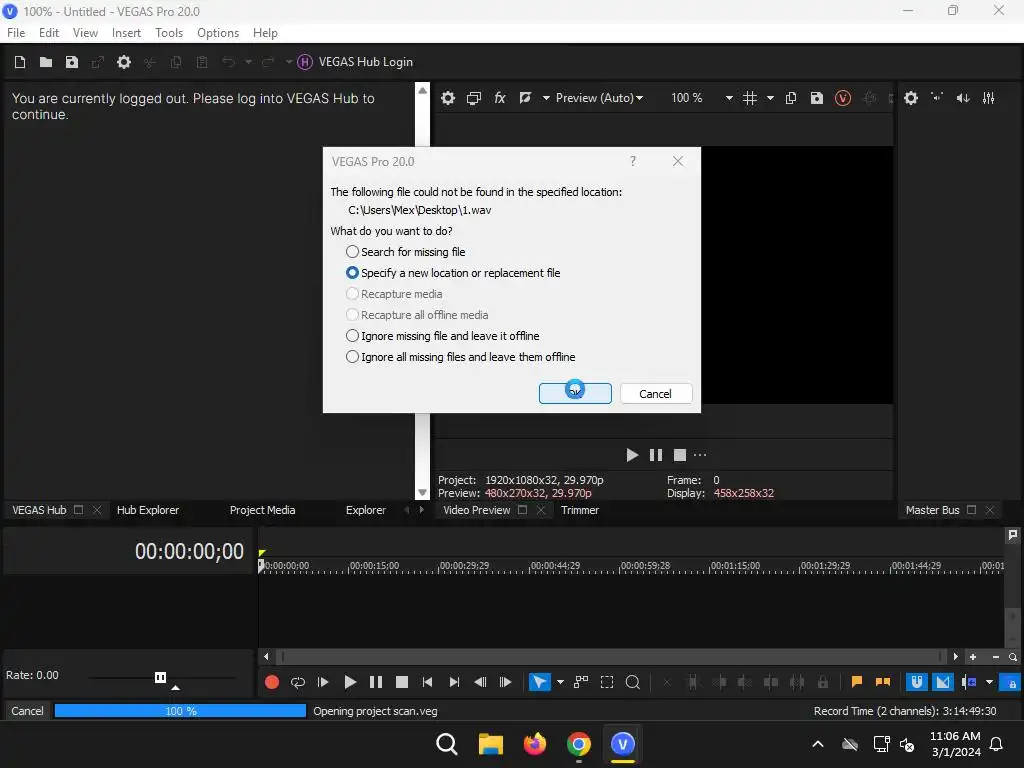Click the open project folder icon
This screenshot has height=768, width=1024.
point(46,62)
